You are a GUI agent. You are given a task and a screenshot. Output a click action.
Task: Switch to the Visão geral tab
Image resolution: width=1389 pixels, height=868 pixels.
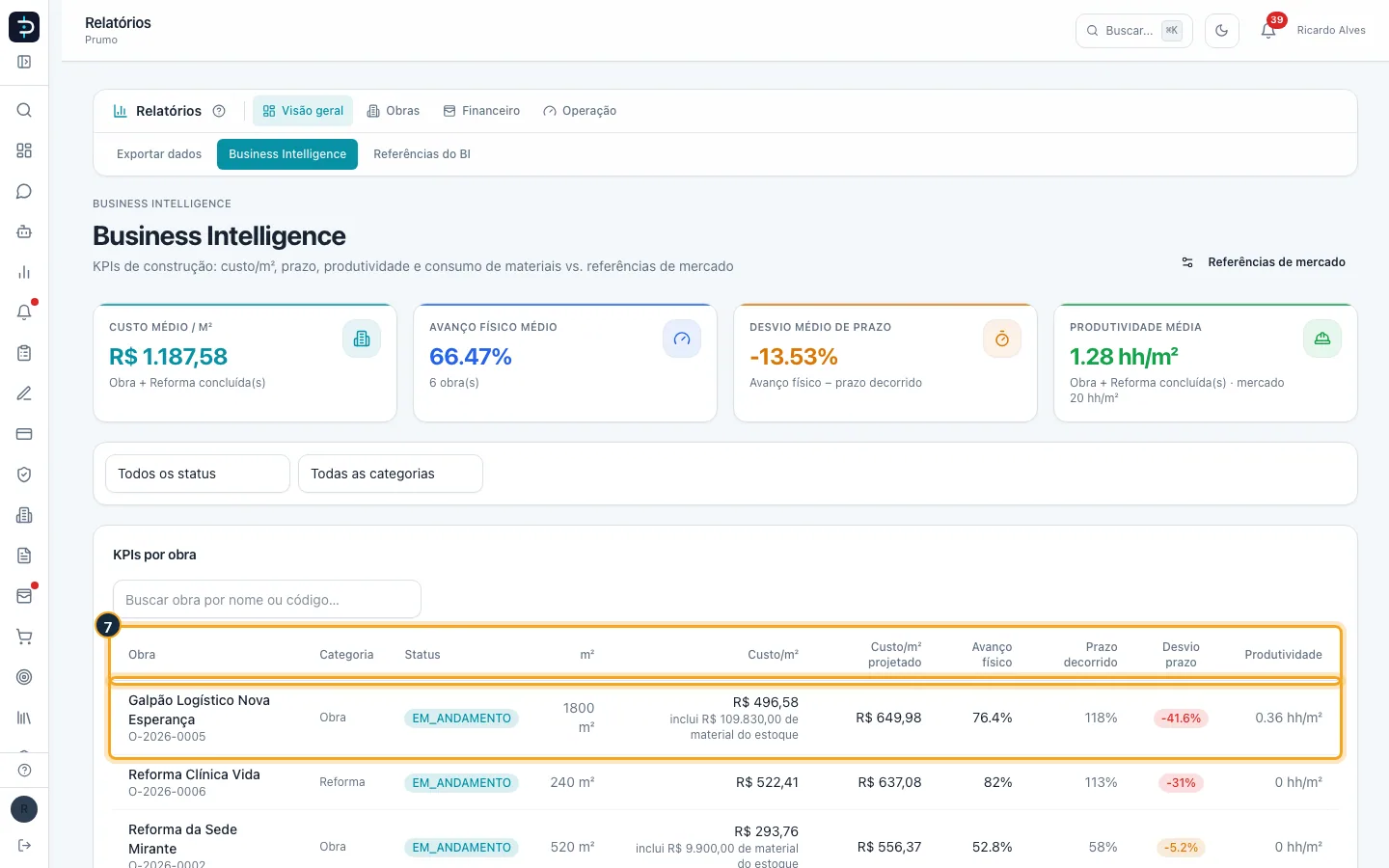click(303, 111)
